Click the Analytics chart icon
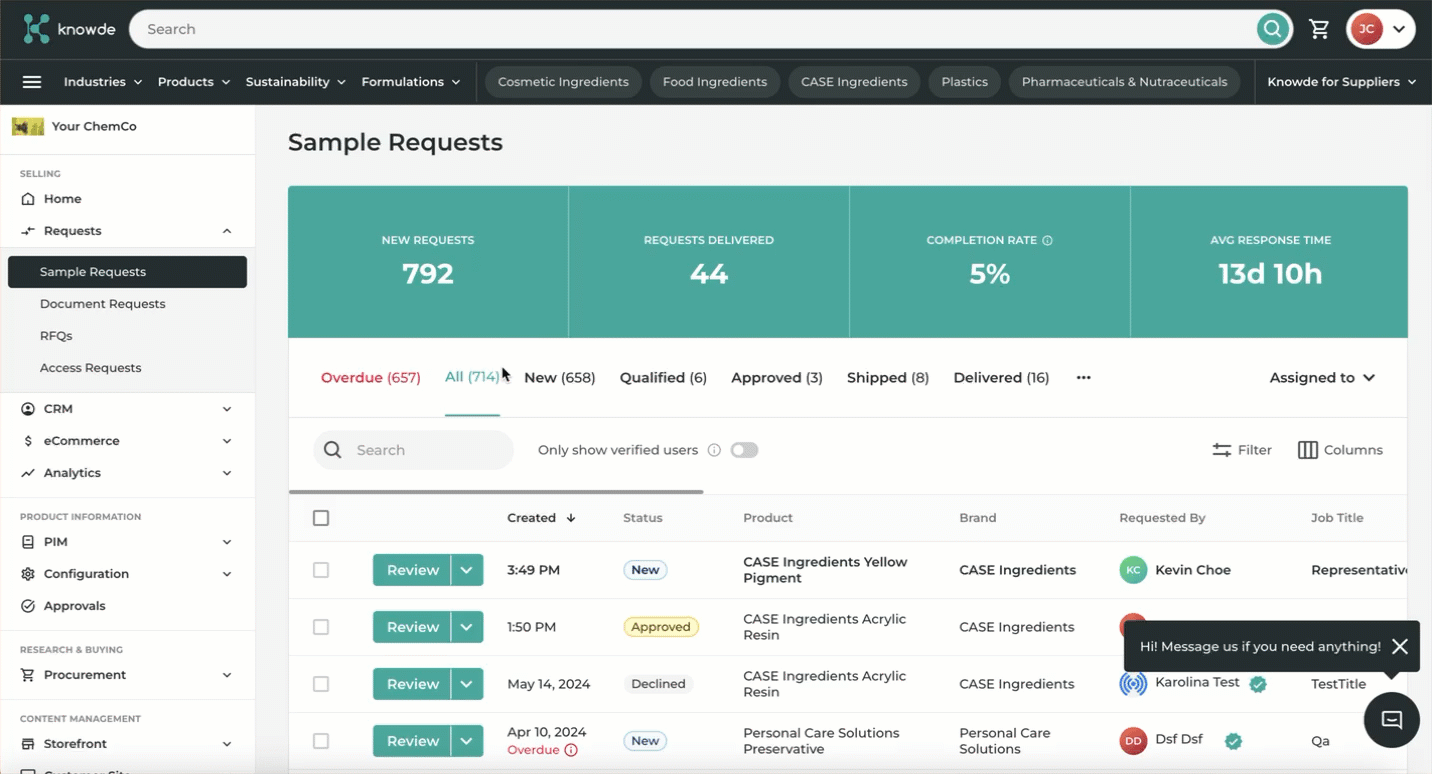The height and width of the screenshot is (774, 1432). pos(28,473)
